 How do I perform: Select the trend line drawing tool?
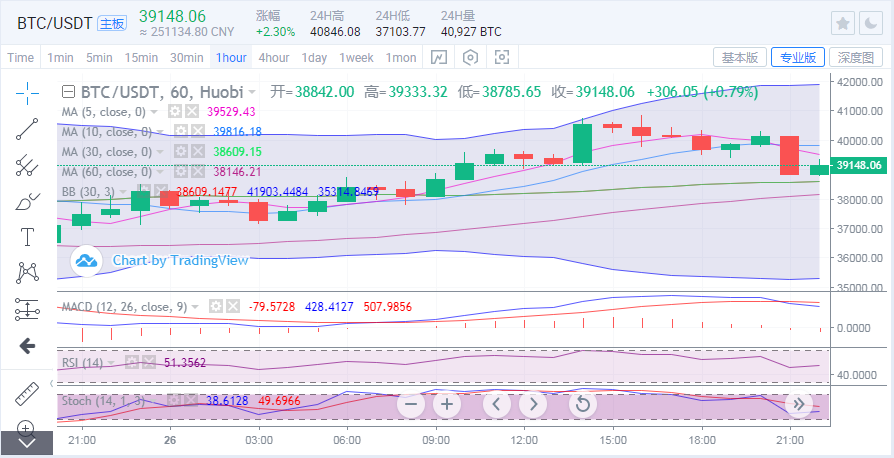27,128
